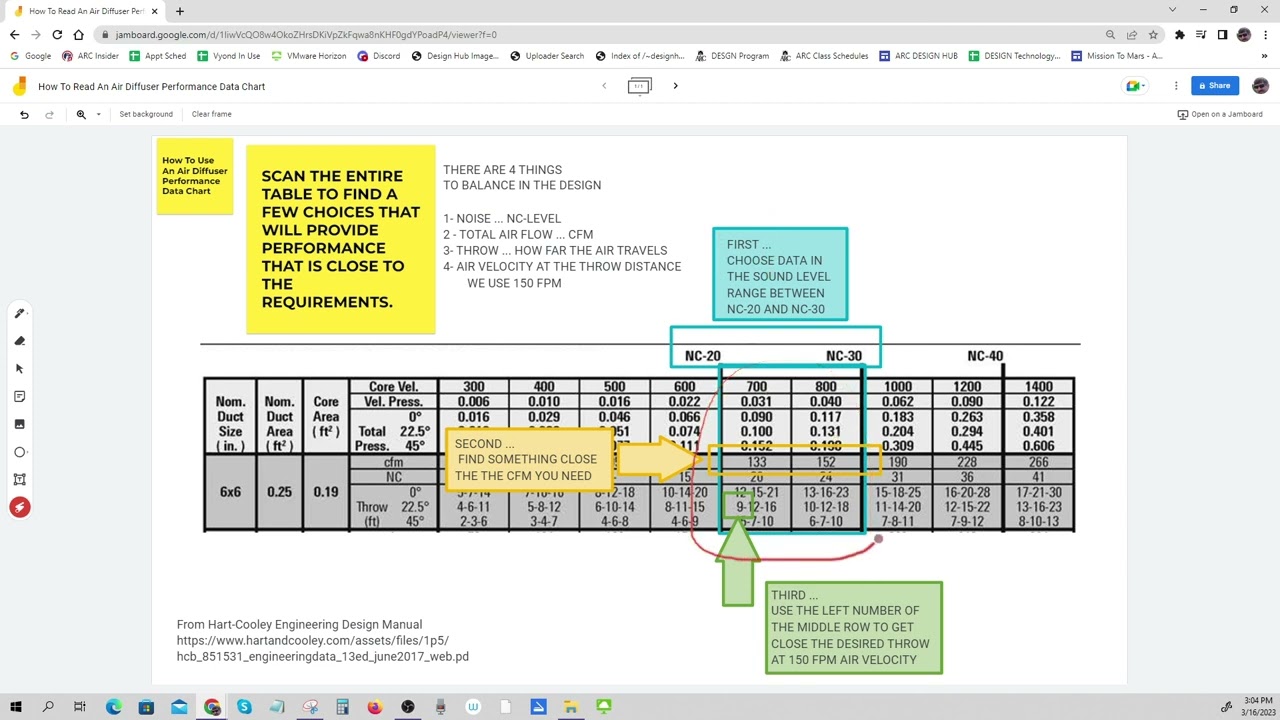The height and width of the screenshot is (720, 1280).
Task: Open Vyond In Use bookmark
Action: [x=229, y=56]
